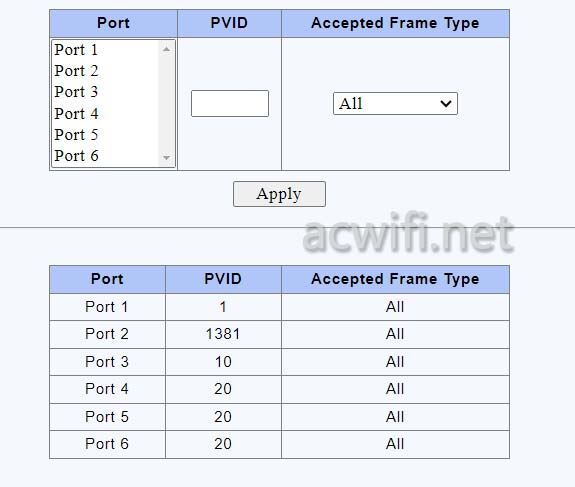Click the upper table PVID column header
This screenshot has height=487, width=575.
click(x=229, y=23)
